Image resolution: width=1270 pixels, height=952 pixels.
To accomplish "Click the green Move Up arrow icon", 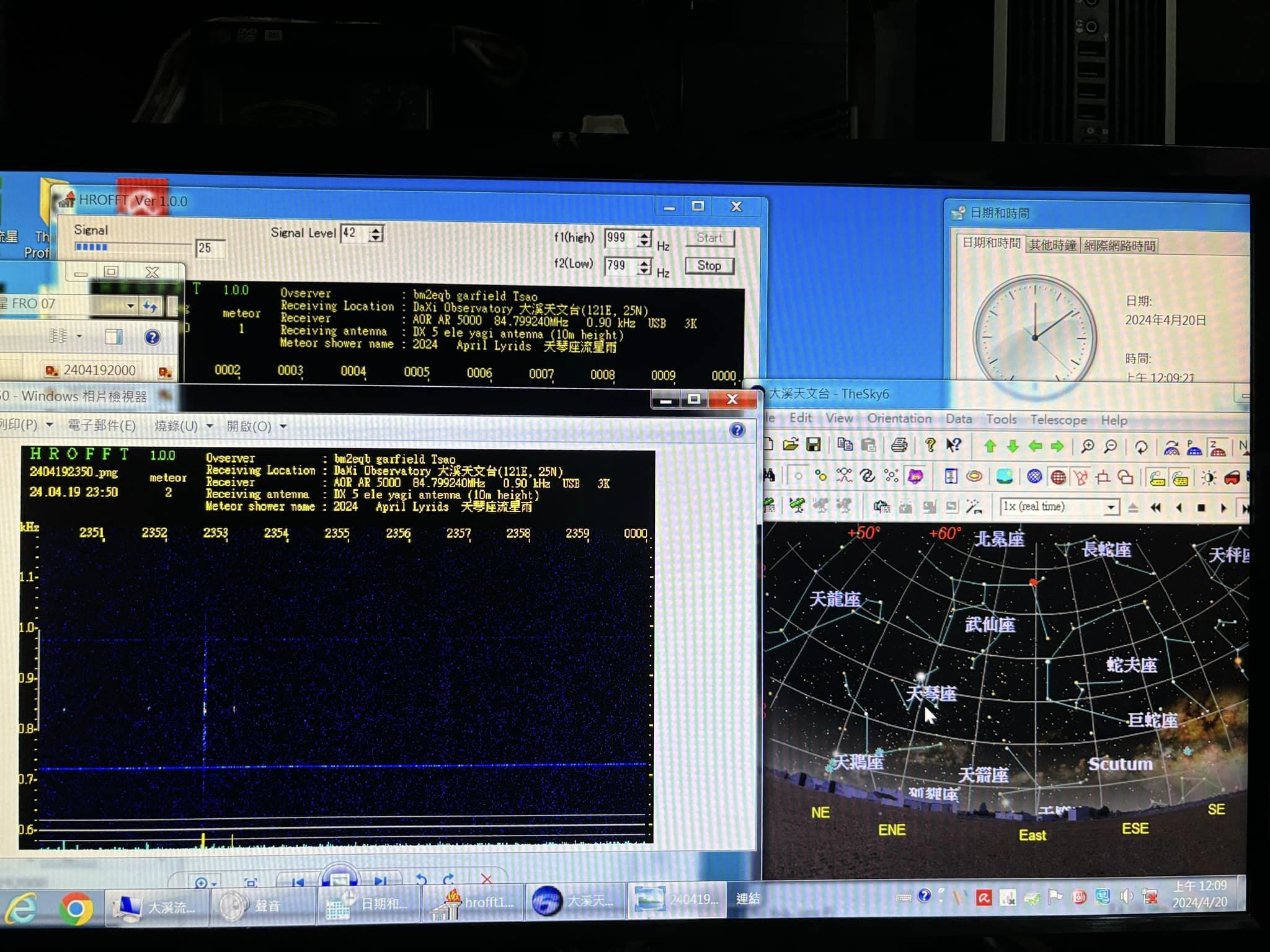I will pyautogui.click(x=990, y=446).
